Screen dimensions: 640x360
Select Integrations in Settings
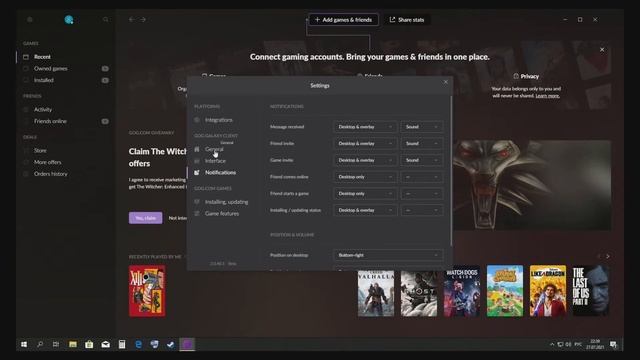point(219,120)
